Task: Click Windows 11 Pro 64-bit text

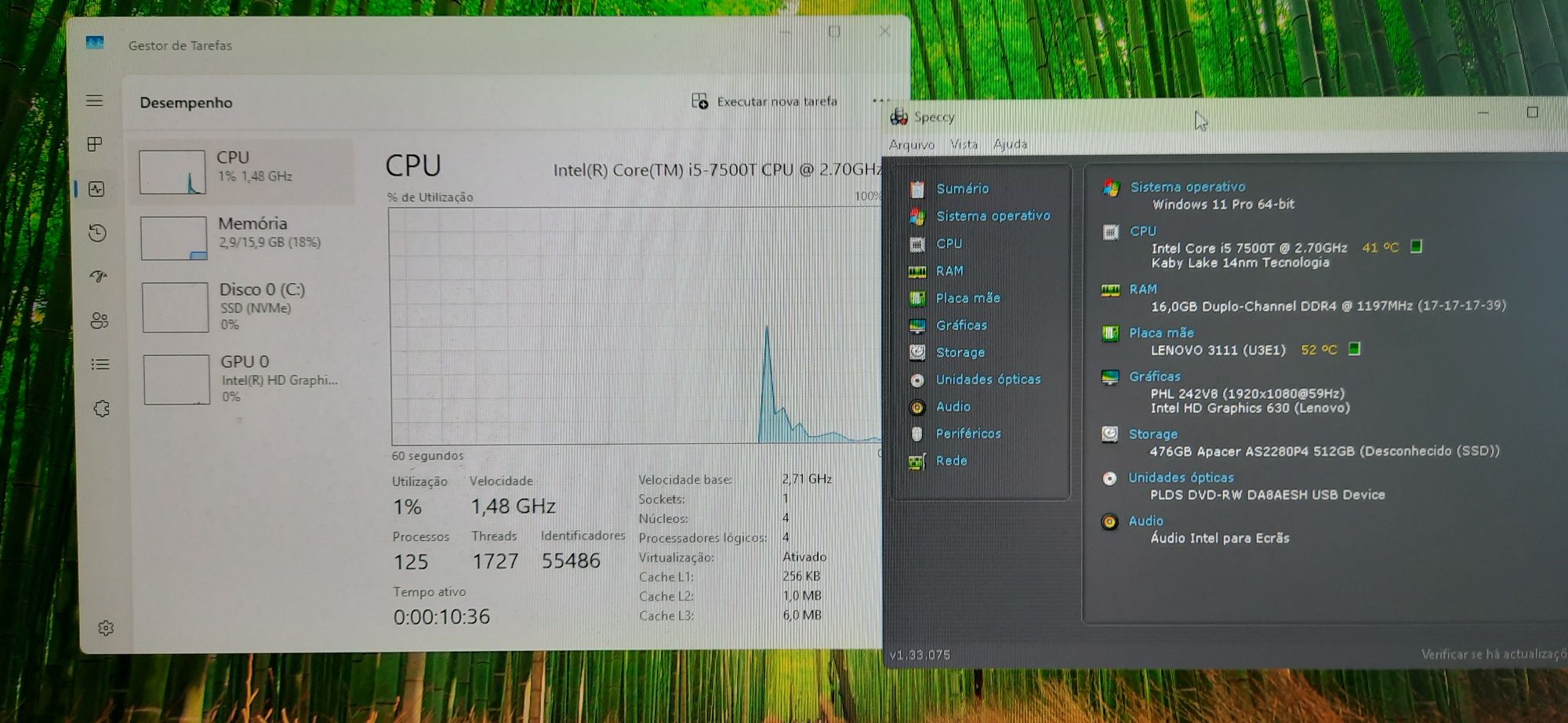Action: pyautogui.click(x=1223, y=204)
